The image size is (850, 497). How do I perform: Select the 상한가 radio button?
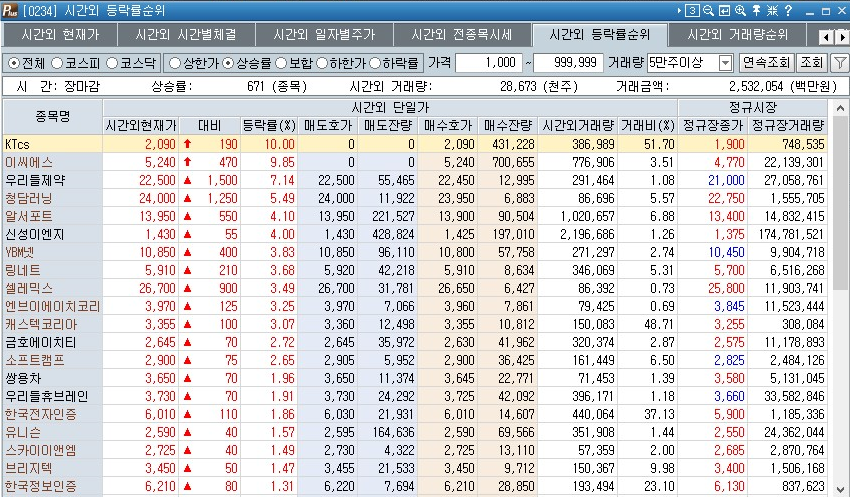175,63
